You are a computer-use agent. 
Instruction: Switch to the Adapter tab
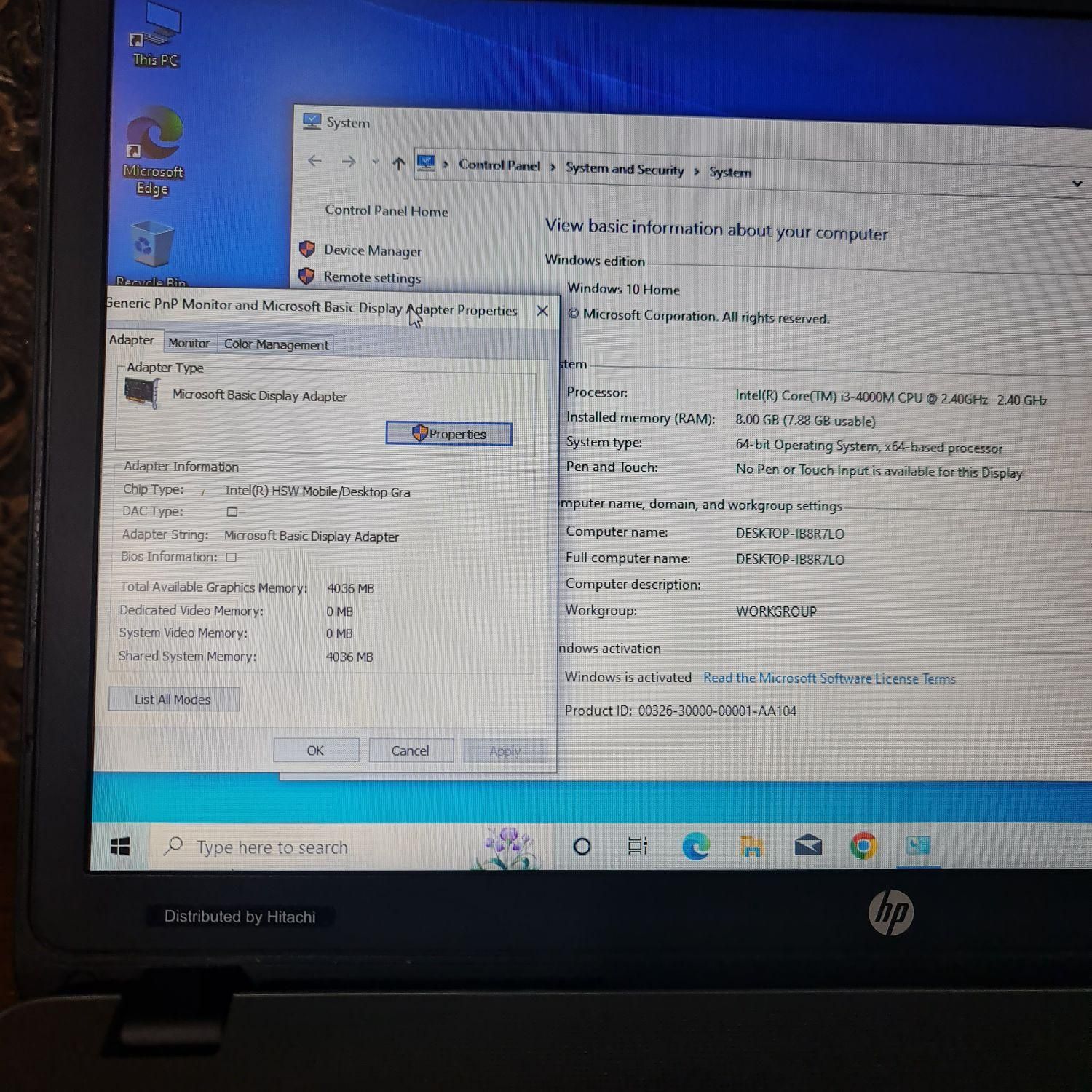(132, 340)
